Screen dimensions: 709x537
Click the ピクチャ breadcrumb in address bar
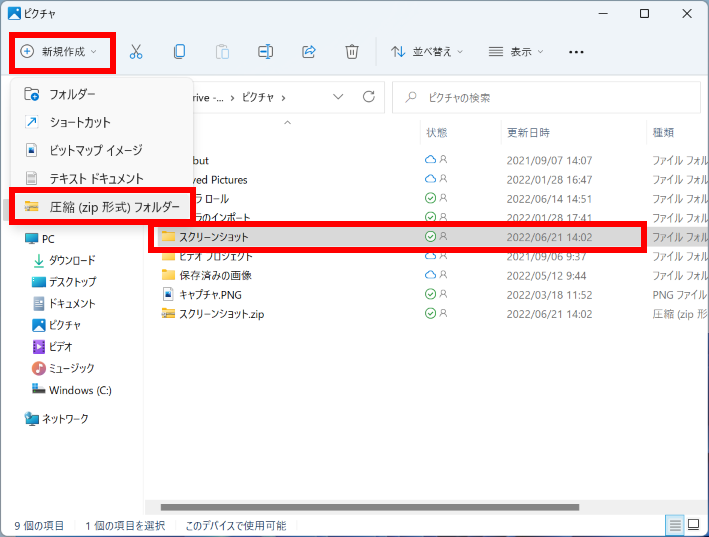coord(258,98)
